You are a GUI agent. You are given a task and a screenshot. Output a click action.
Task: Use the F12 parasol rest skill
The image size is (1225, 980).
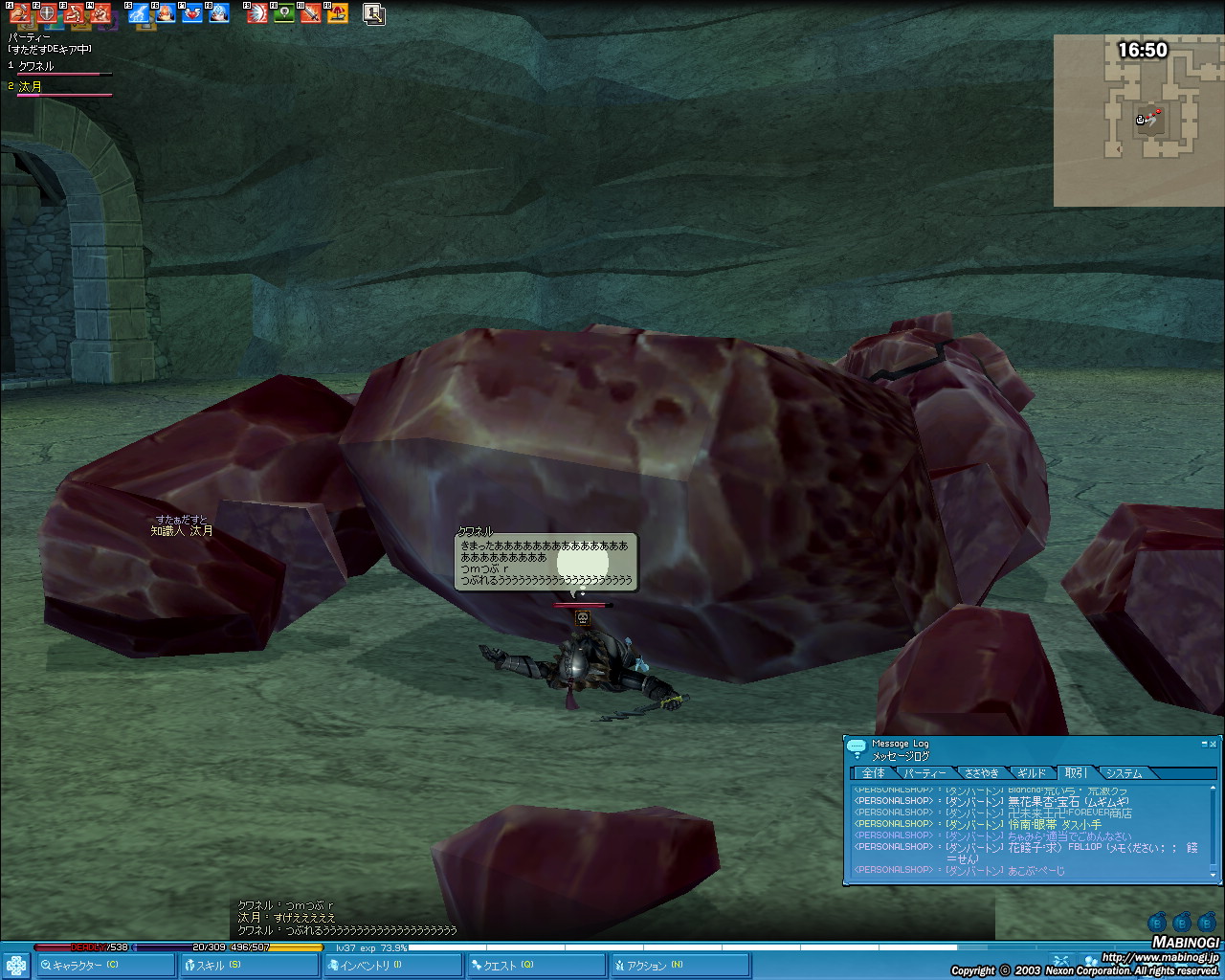click(338, 13)
